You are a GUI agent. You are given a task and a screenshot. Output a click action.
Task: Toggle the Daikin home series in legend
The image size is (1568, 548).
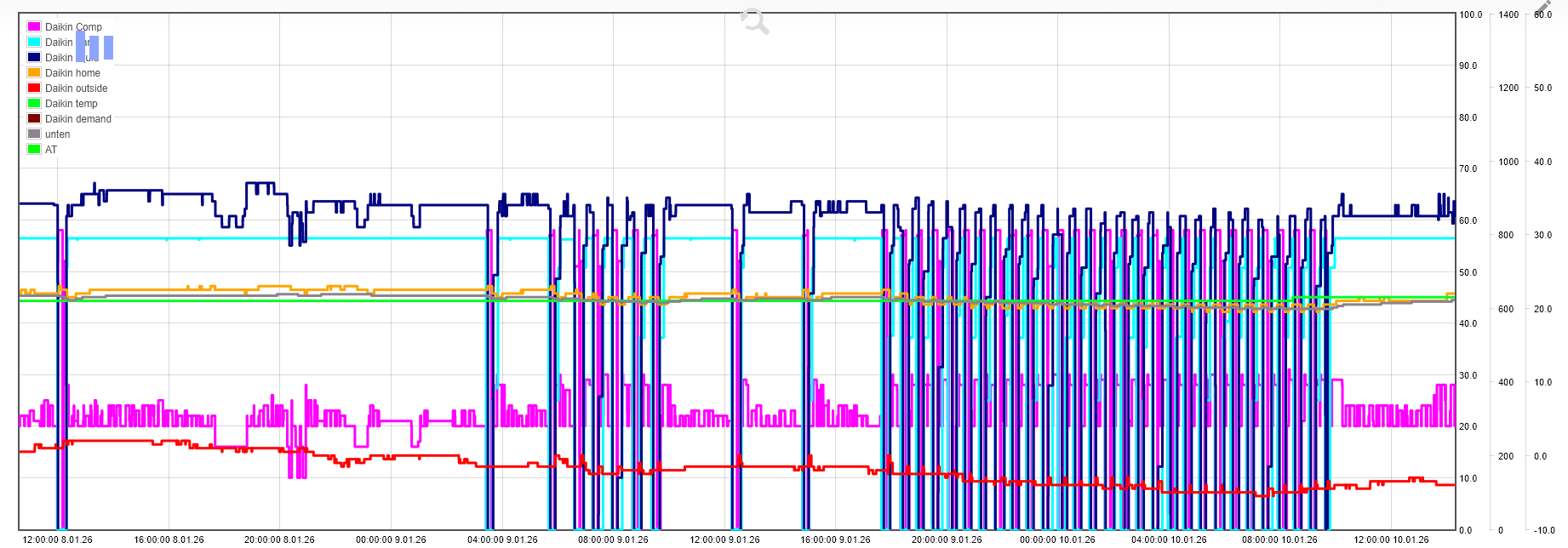coord(72,73)
